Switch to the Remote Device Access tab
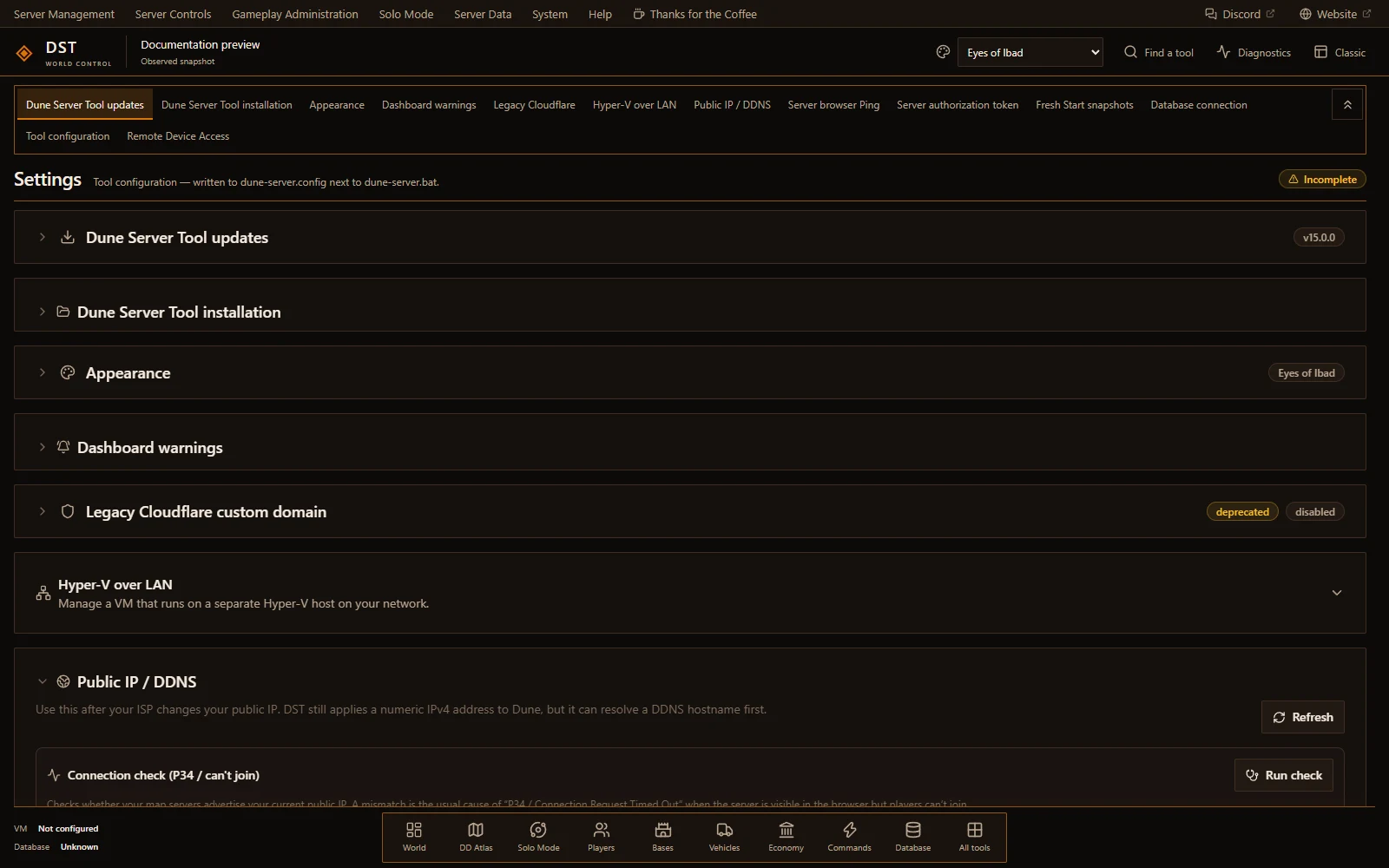The height and width of the screenshot is (868, 1389). (178, 136)
